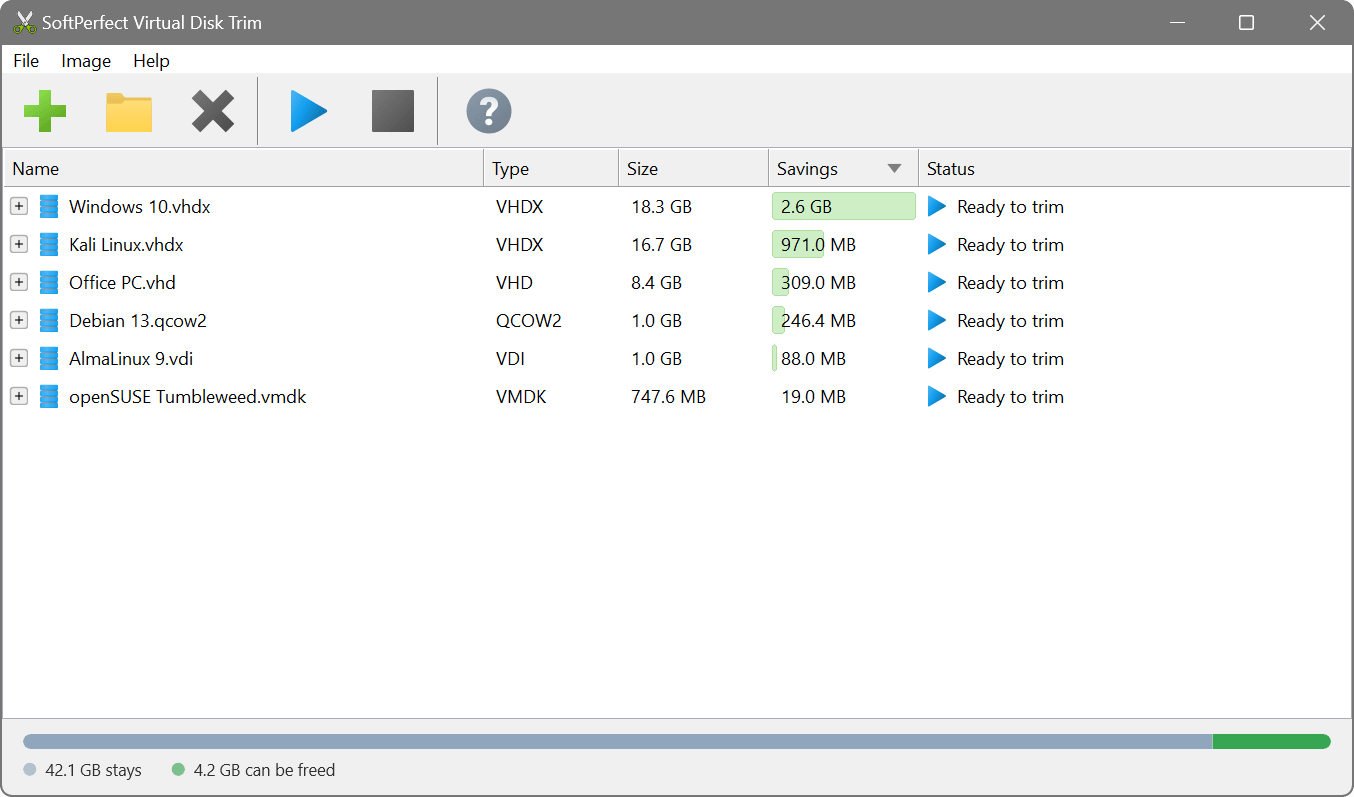Viewport: 1354px width, 797px height.
Task: Select the Office PC.vhd file name
Action: click(x=122, y=283)
